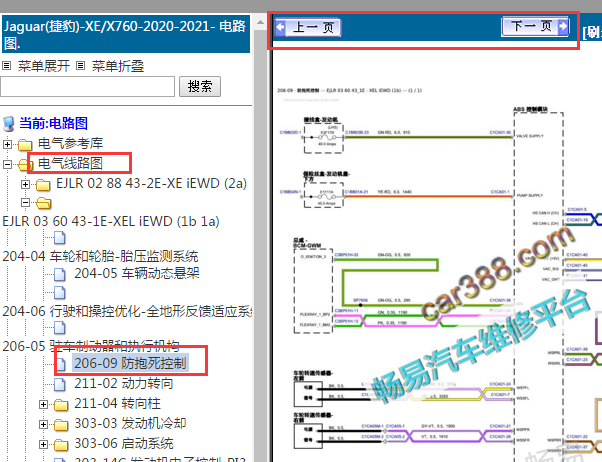
Task: Click the 菜单折叠 list icon
Action: 80,66
